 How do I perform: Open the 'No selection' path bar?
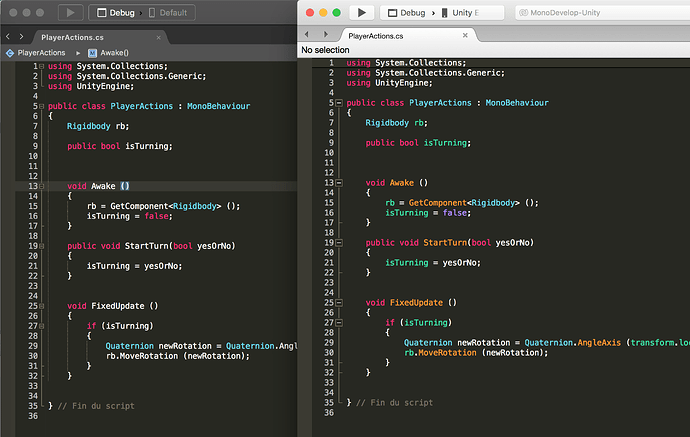pyautogui.click(x=325, y=50)
